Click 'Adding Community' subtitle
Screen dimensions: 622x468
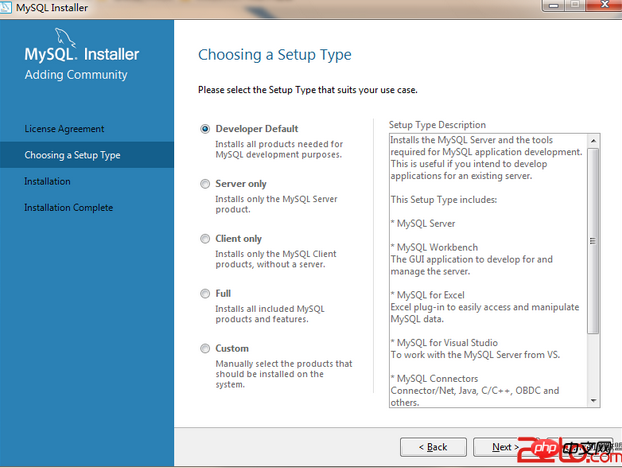click(76, 75)
